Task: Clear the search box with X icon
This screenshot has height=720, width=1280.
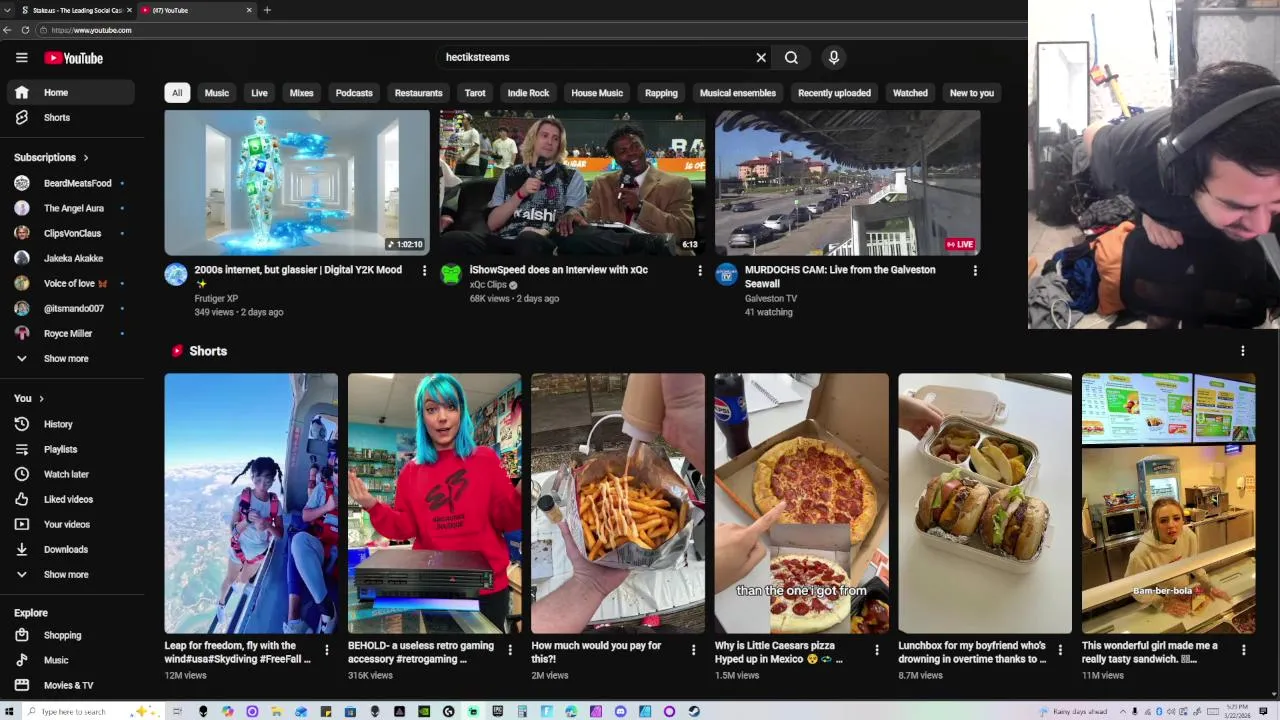Action: [761, 57]
